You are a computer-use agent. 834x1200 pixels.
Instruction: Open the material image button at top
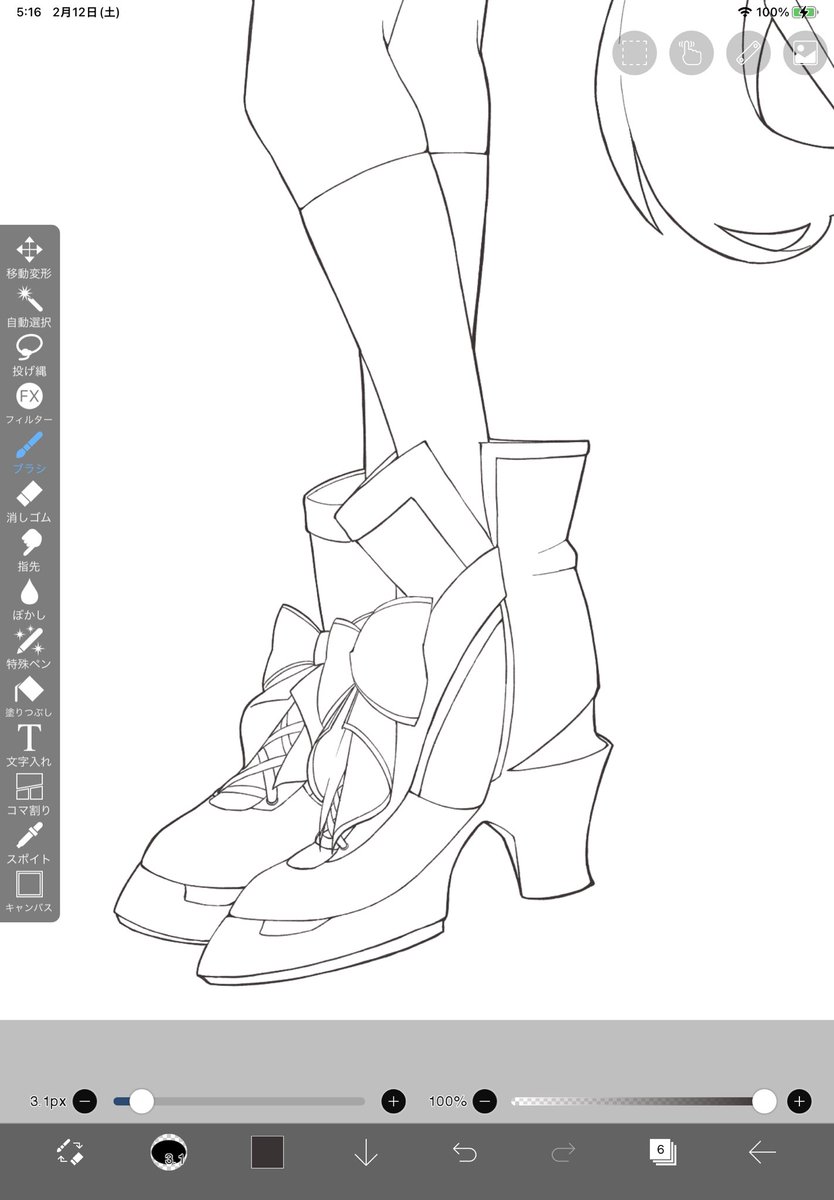point(805,52)
